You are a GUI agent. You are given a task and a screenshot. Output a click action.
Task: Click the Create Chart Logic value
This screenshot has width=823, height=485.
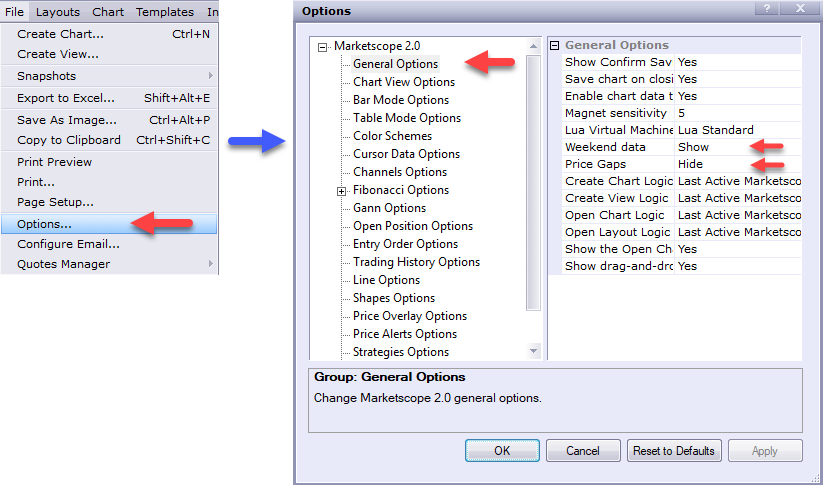coord(738,181)
